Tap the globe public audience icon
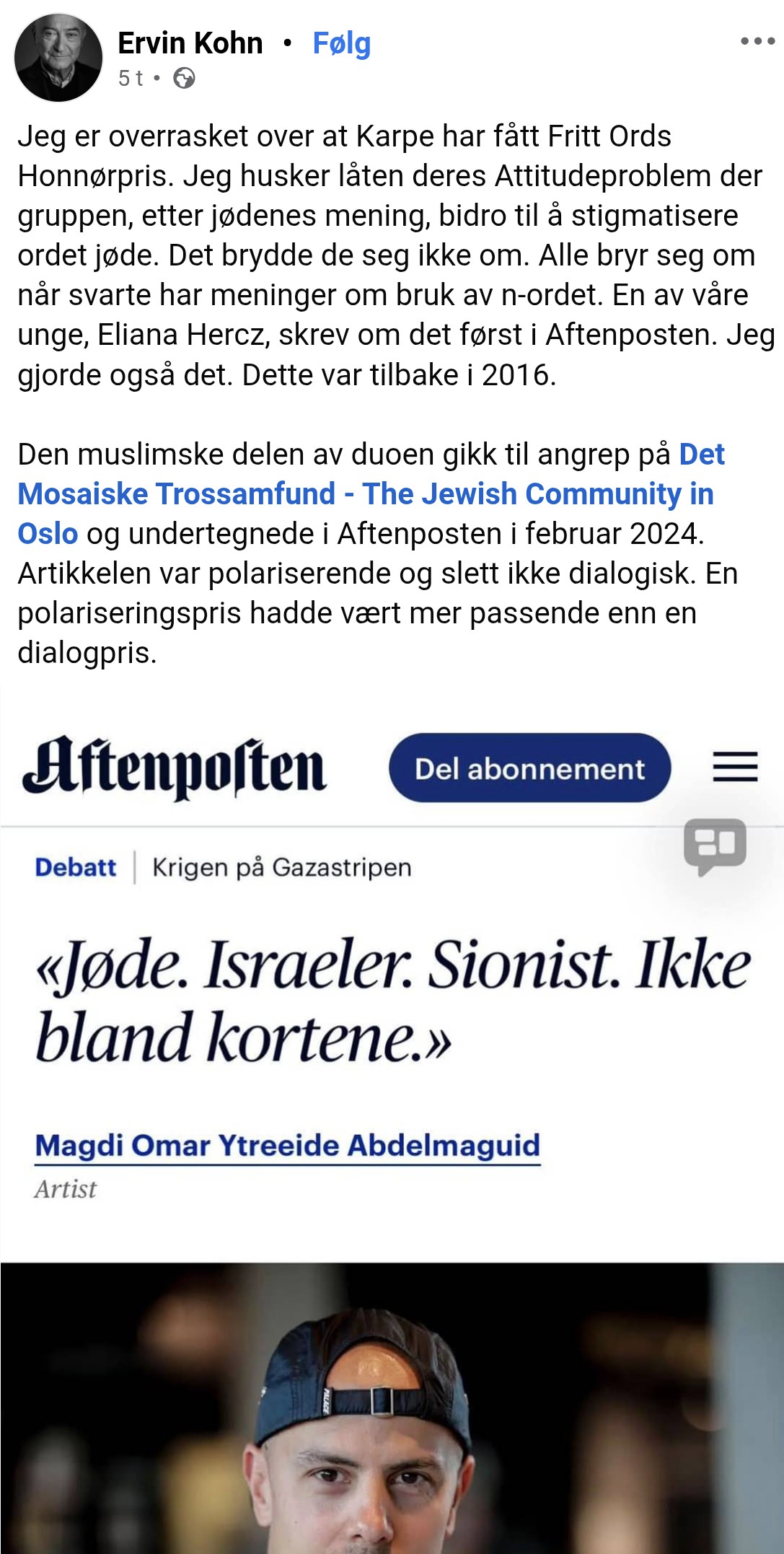The width and height of the screenshot is (784, 1554). click(184, 78)
